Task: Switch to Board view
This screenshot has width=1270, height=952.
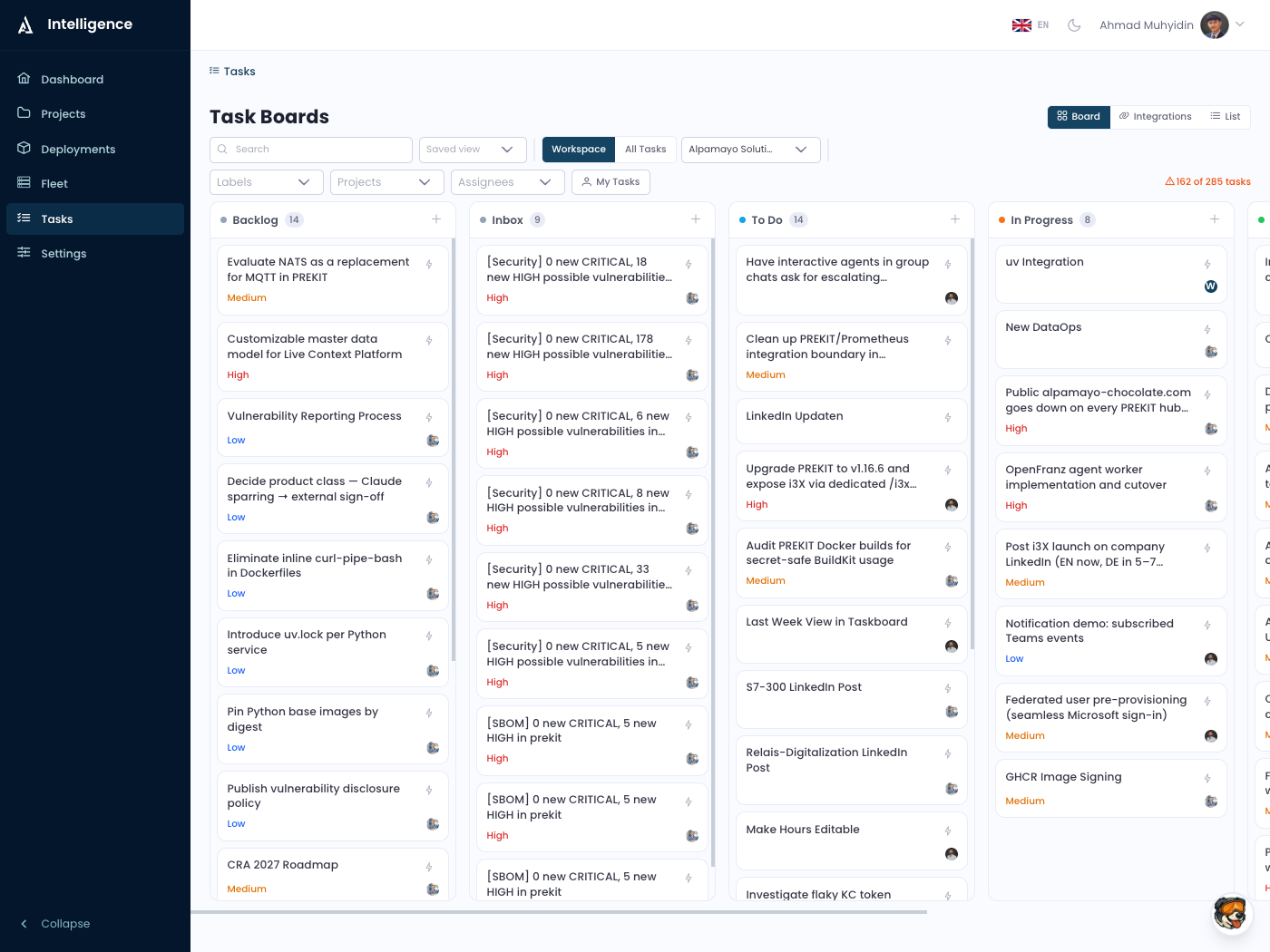Action: pos(1079,117)
